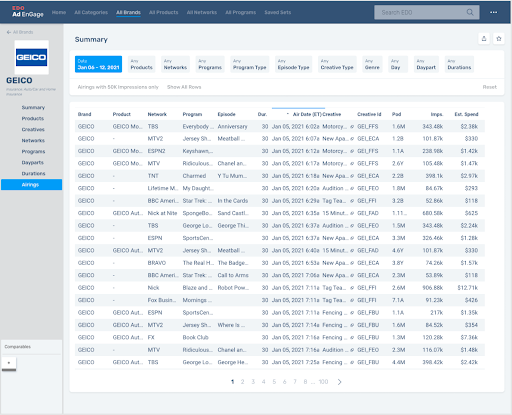Select Programs in the sidebar
Viewport: 512px width, 415px height.
click(x=33, y=151)
